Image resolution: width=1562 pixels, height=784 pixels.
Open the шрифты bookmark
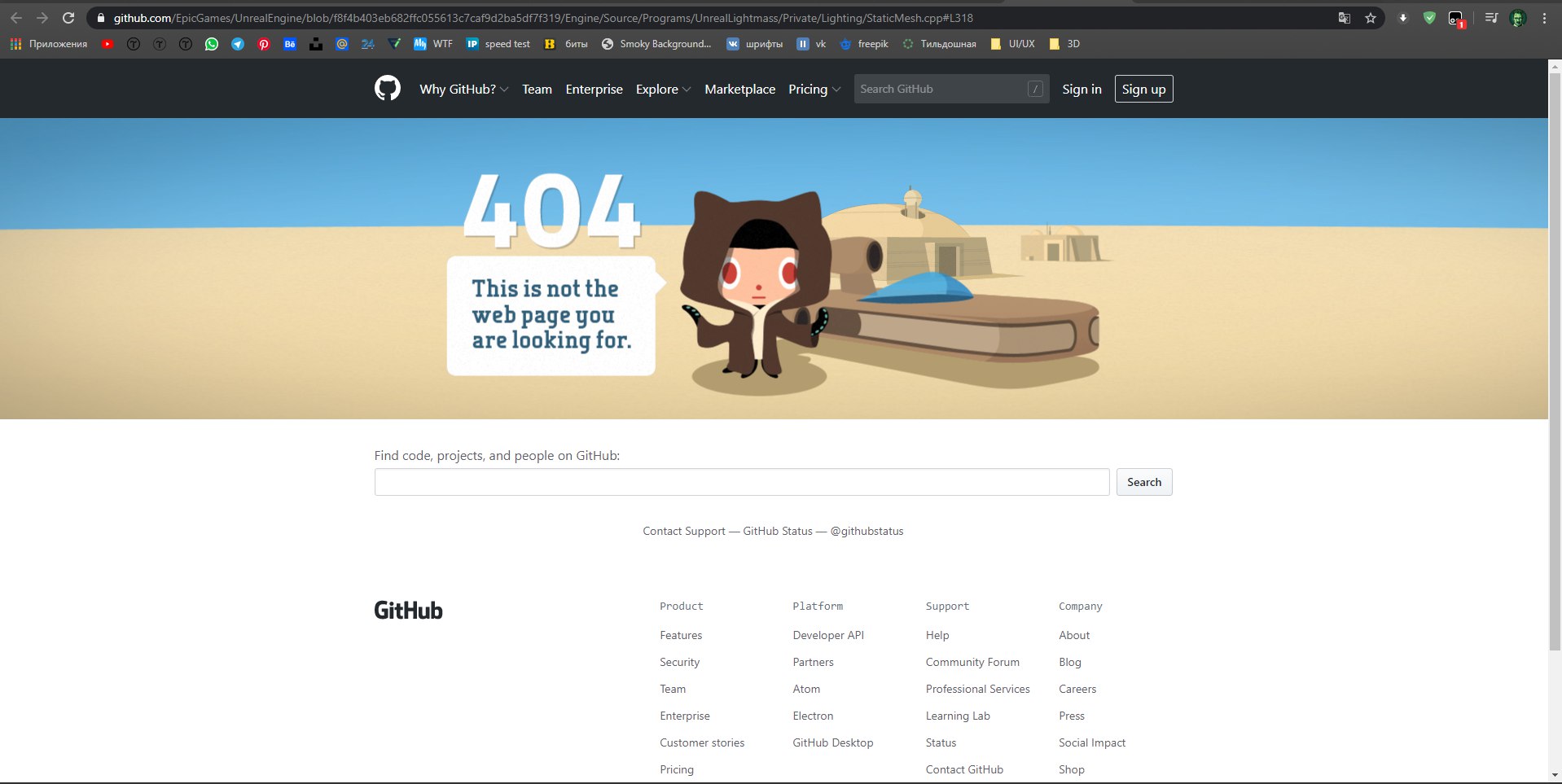(754, 44)
